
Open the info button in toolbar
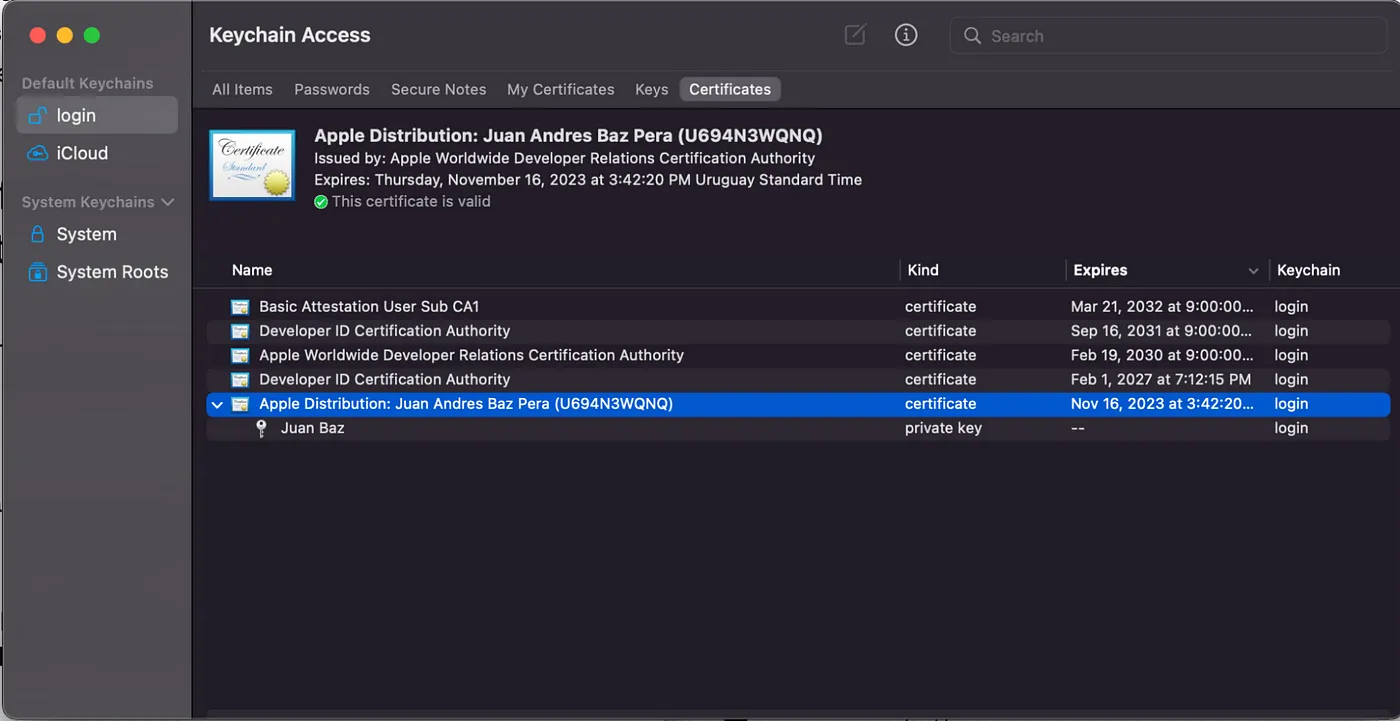point(906,35)
